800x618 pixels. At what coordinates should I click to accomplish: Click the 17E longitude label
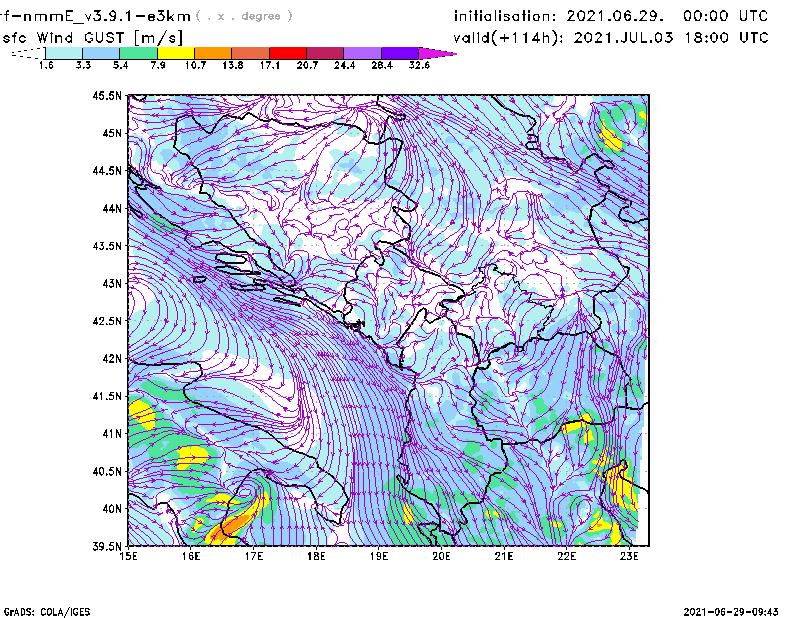click(x=254, y=556)
